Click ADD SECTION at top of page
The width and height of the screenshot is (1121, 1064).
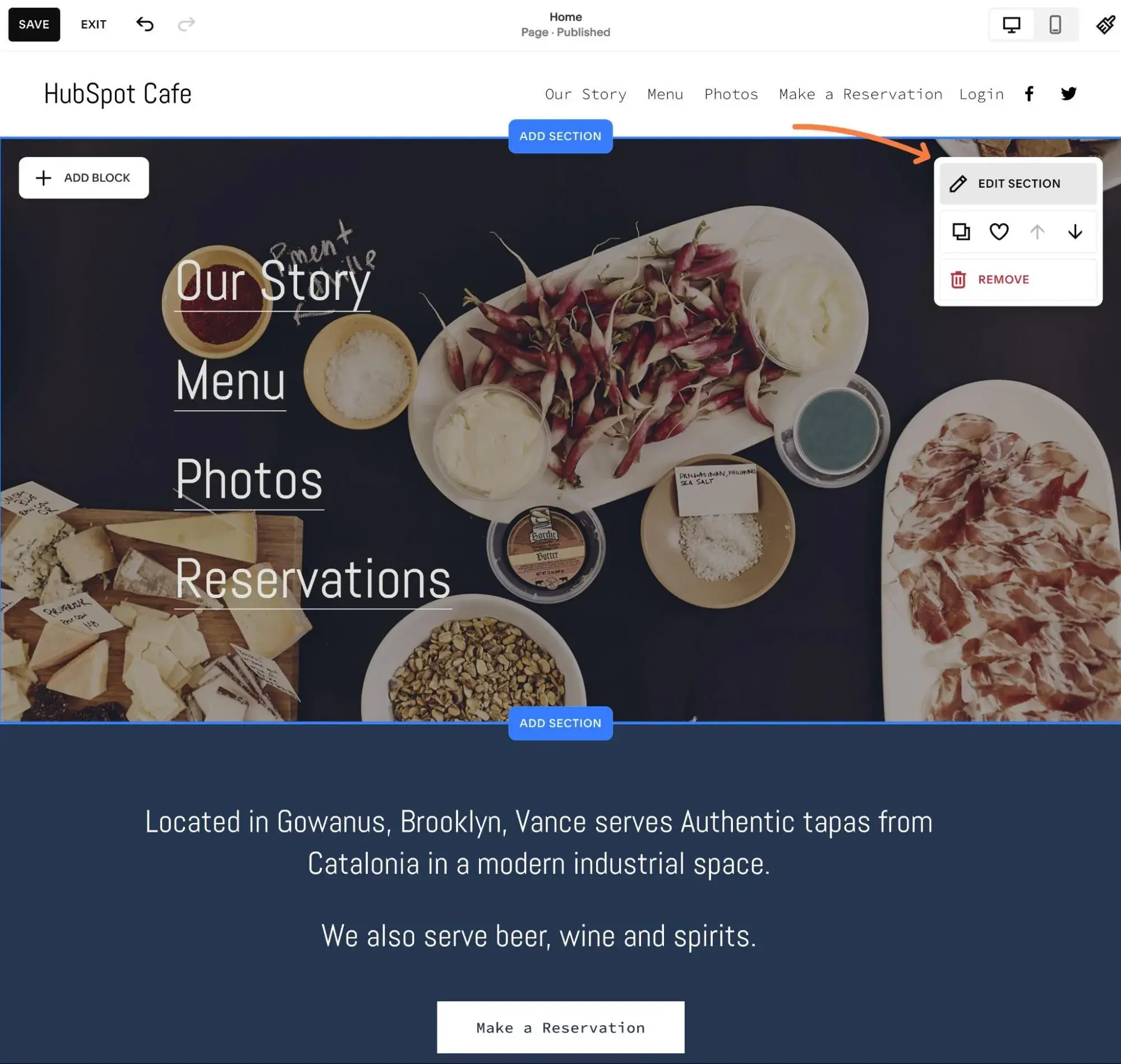pyautogui.click(x=560, y=136)
